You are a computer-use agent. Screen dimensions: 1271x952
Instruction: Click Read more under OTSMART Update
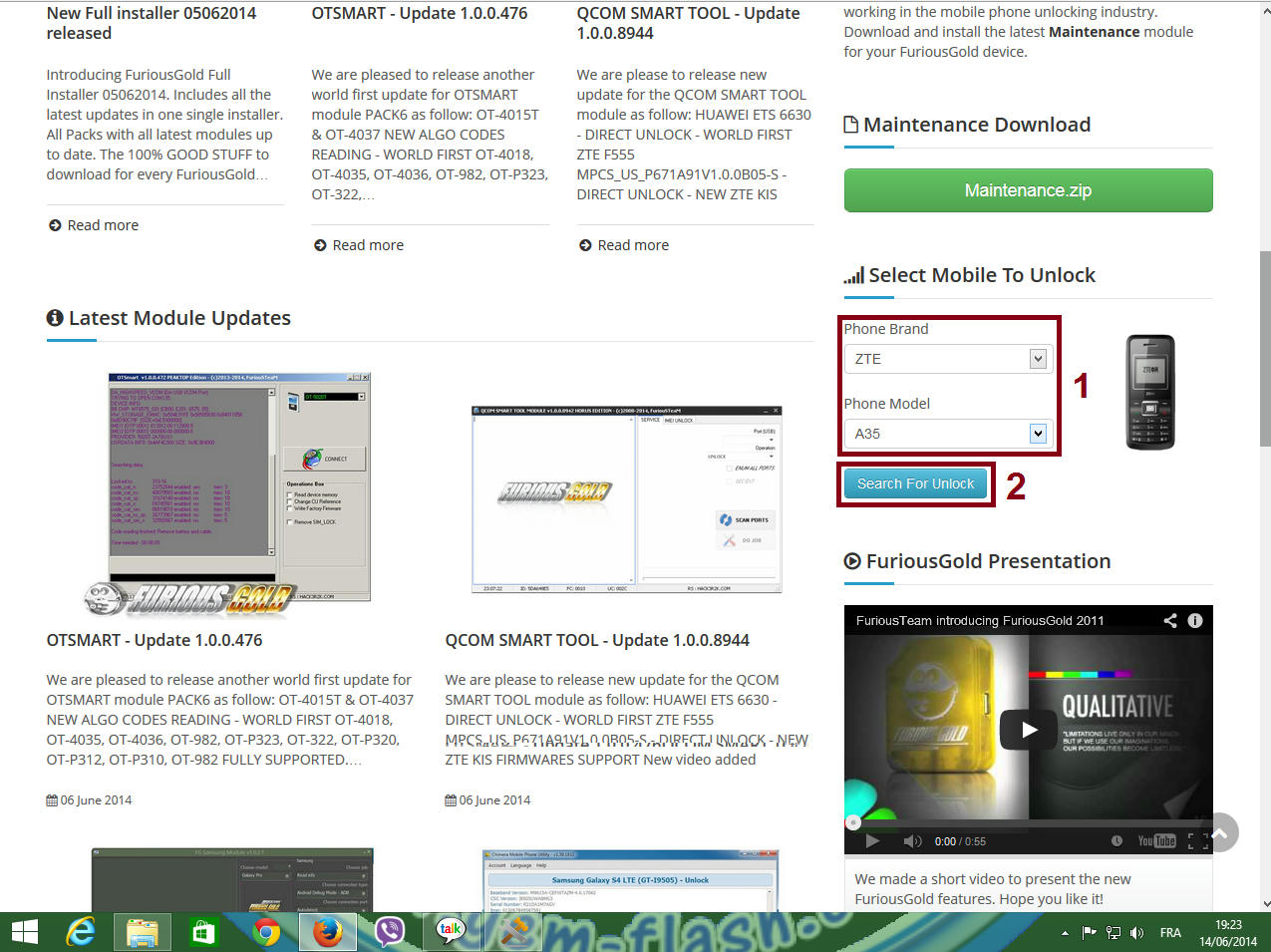point(359,245)
